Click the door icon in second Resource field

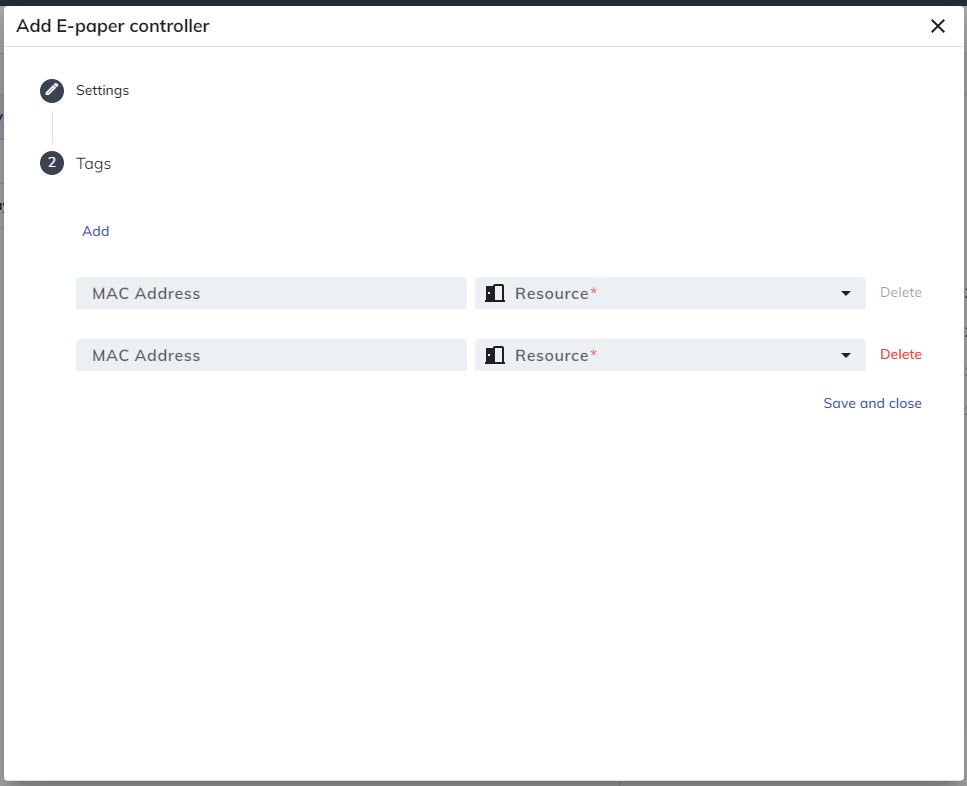tap(495, 355)
